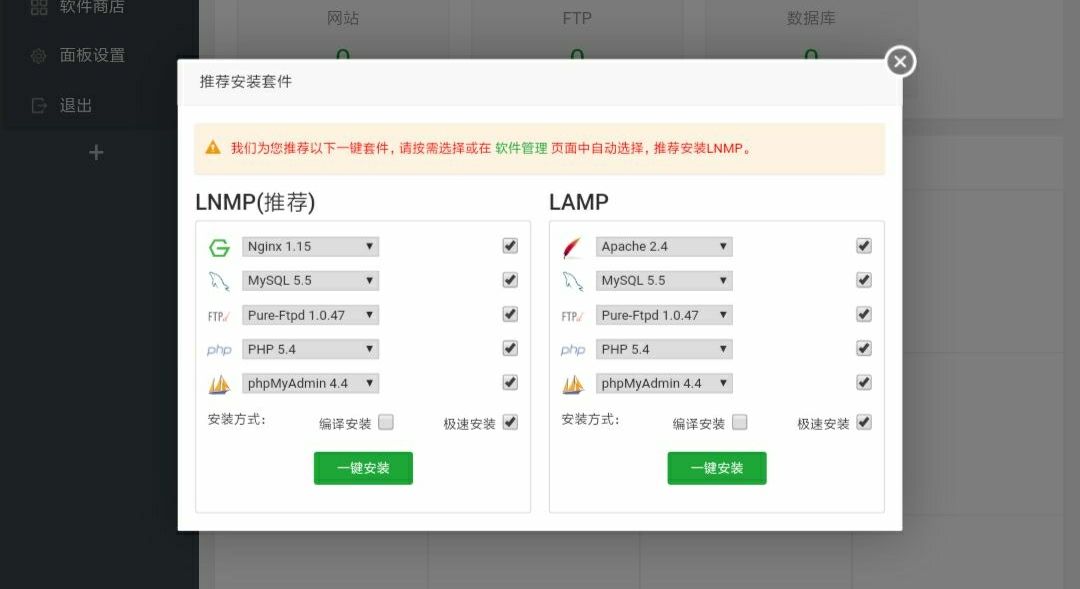This screenshot has height=589, width=1080.
Task: Open the Nginx 1.15 version dropdown
Action: tap(310, 247)
